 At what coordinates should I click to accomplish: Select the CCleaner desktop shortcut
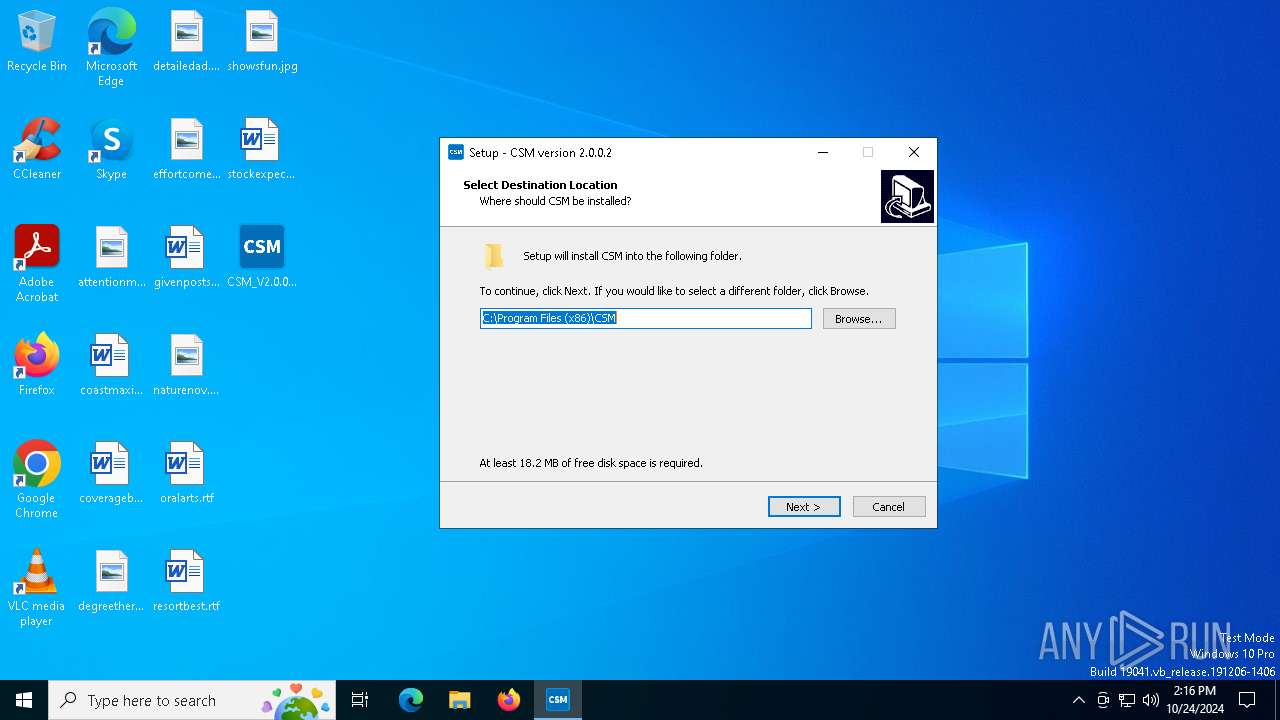(x=37, y=149)
